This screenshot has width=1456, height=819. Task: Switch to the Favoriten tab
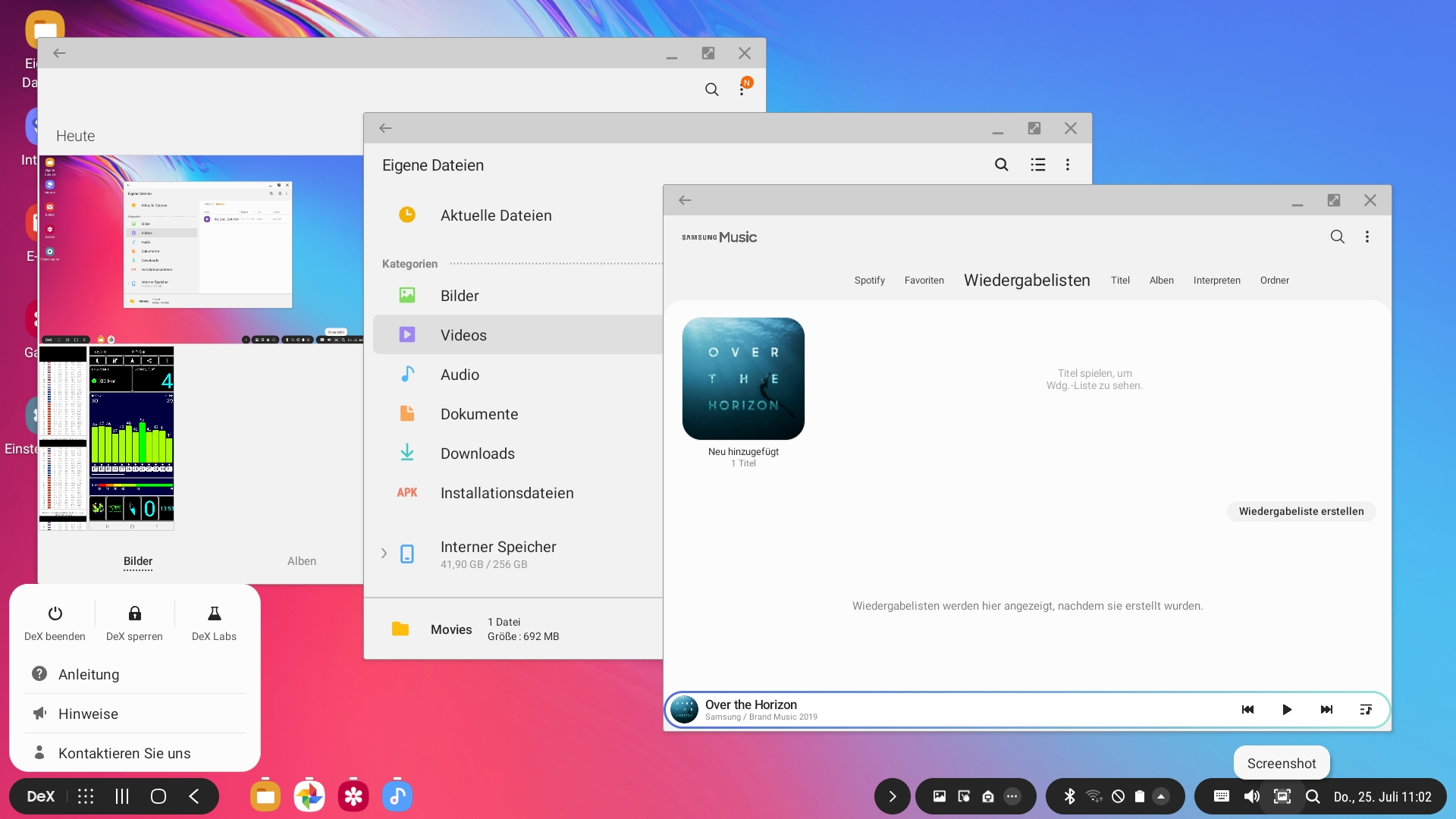click(924, 281)
